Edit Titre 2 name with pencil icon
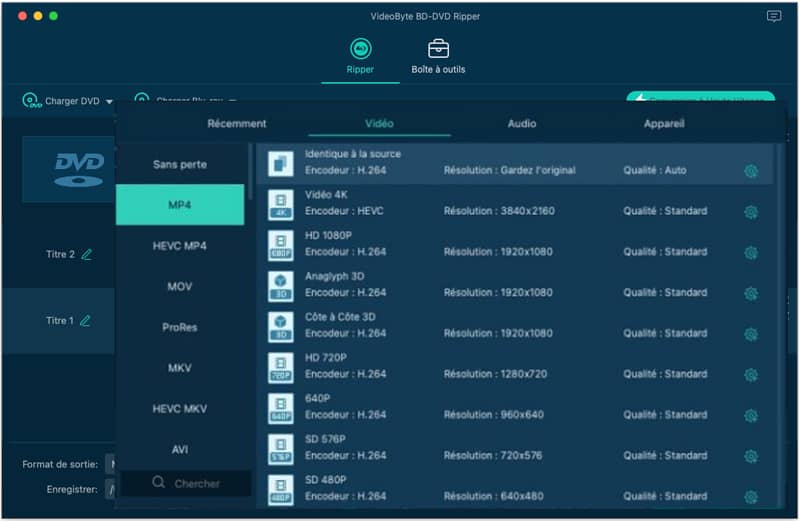This screenshot has width=800, height=521. (x=87, y=255)
